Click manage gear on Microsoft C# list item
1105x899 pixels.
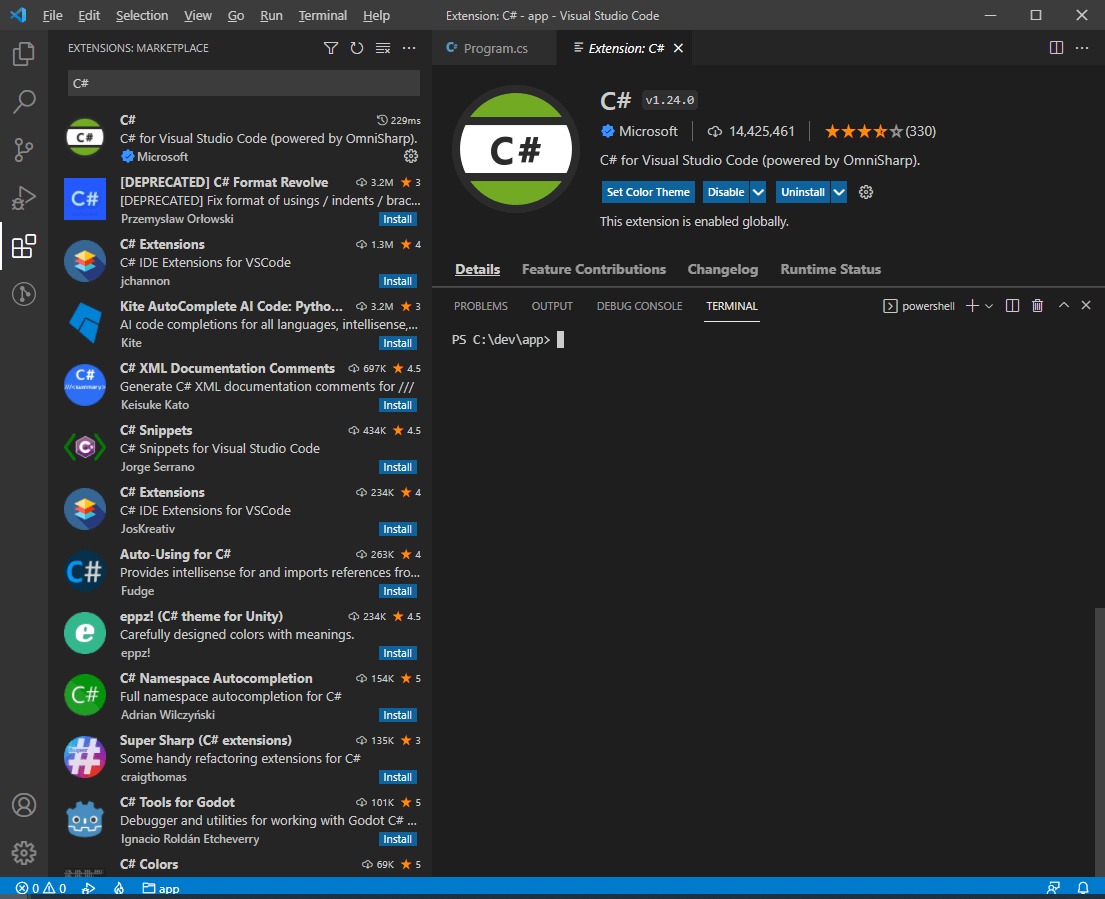[x=411, y=156]
